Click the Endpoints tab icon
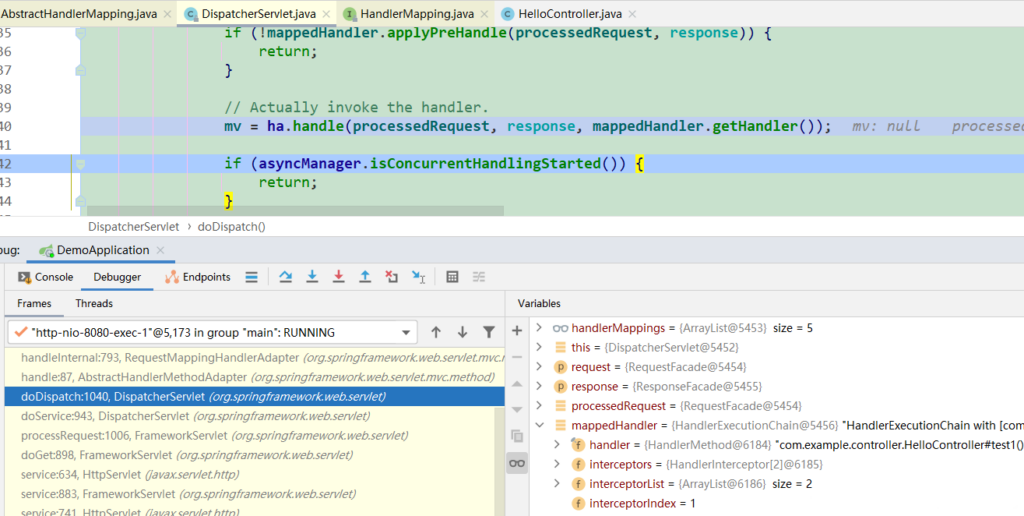1024x516 pixels. click(x=172, y=277)
